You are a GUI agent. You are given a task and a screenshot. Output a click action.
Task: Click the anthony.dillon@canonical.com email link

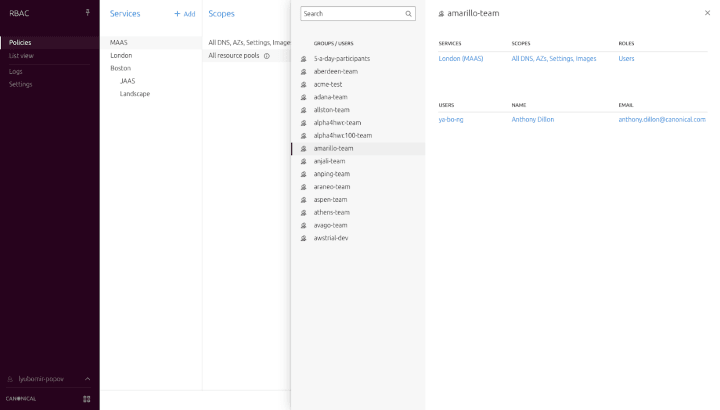click(662, 119)
